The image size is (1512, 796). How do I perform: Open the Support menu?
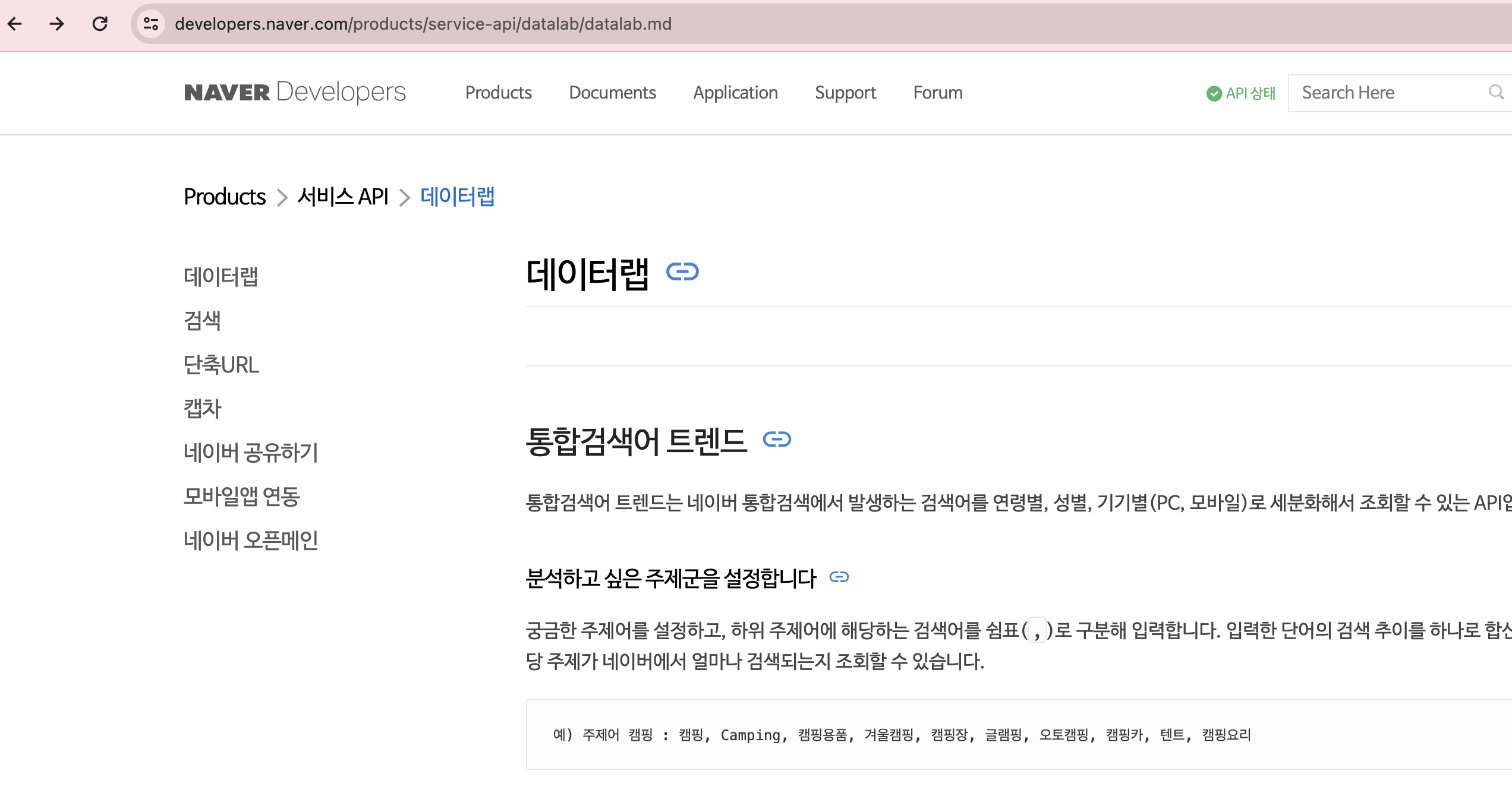(845, 93)
